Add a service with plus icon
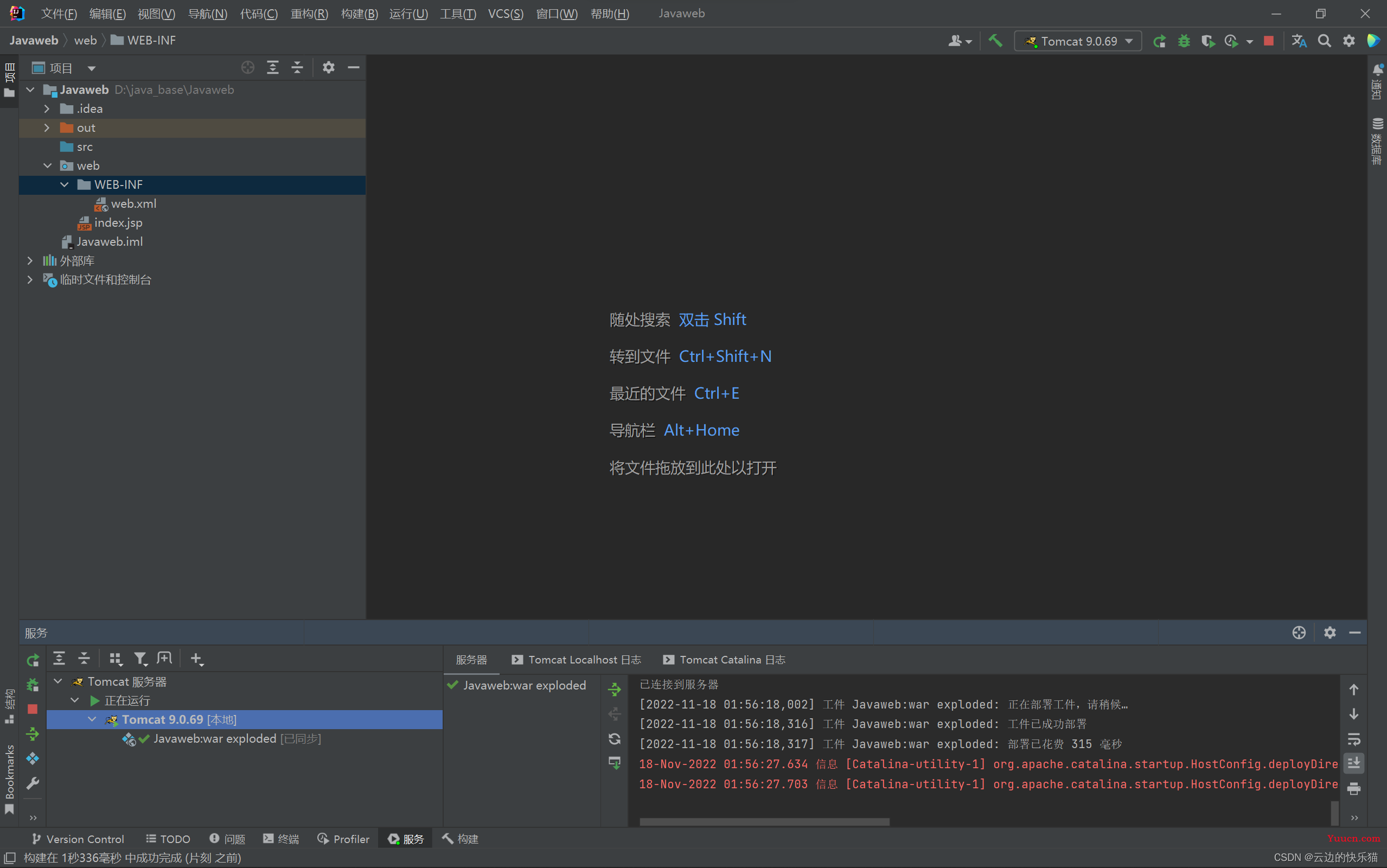This screenshot has width=1387, height=868. (197, 659)
